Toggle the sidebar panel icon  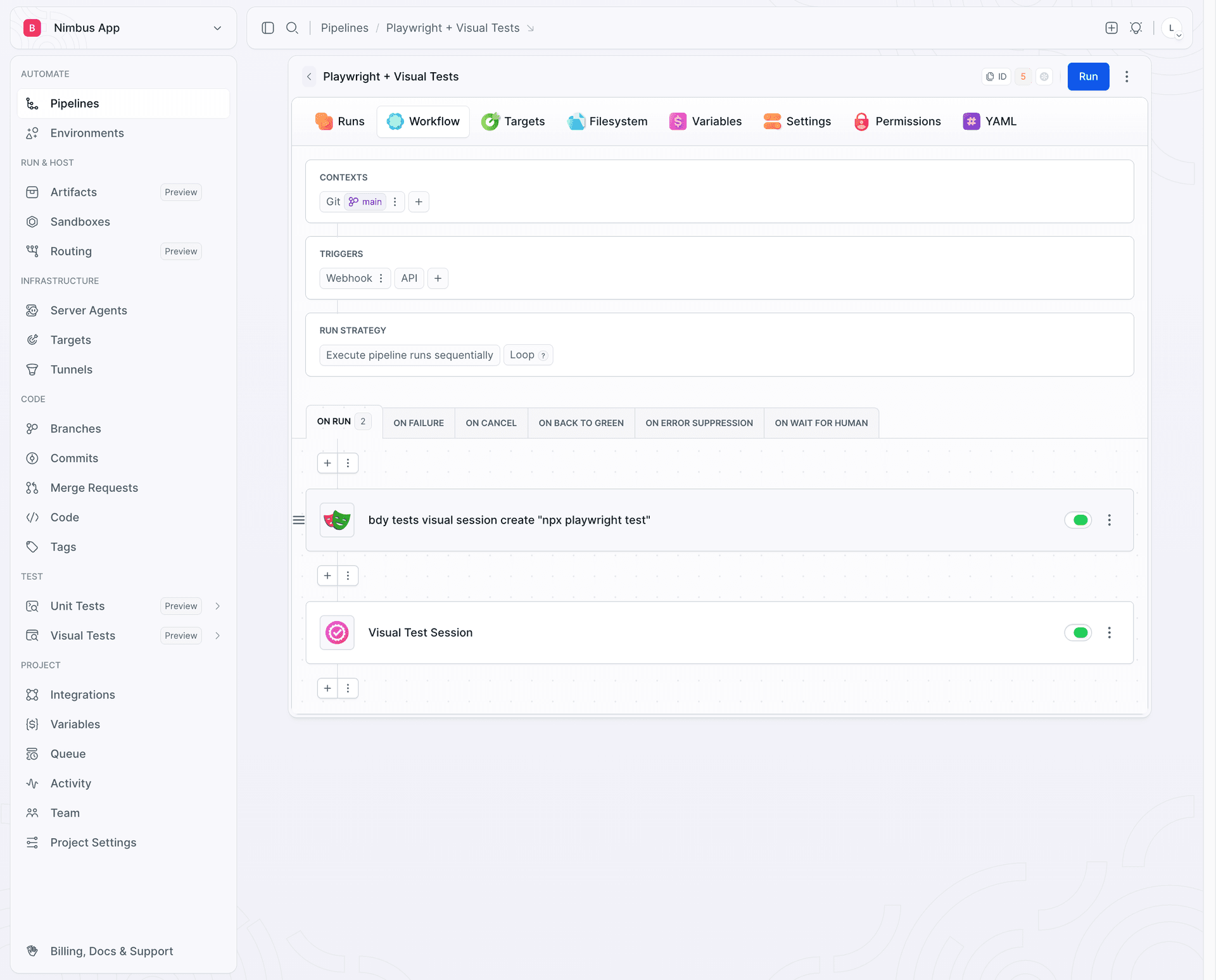[x=268, y=28]
